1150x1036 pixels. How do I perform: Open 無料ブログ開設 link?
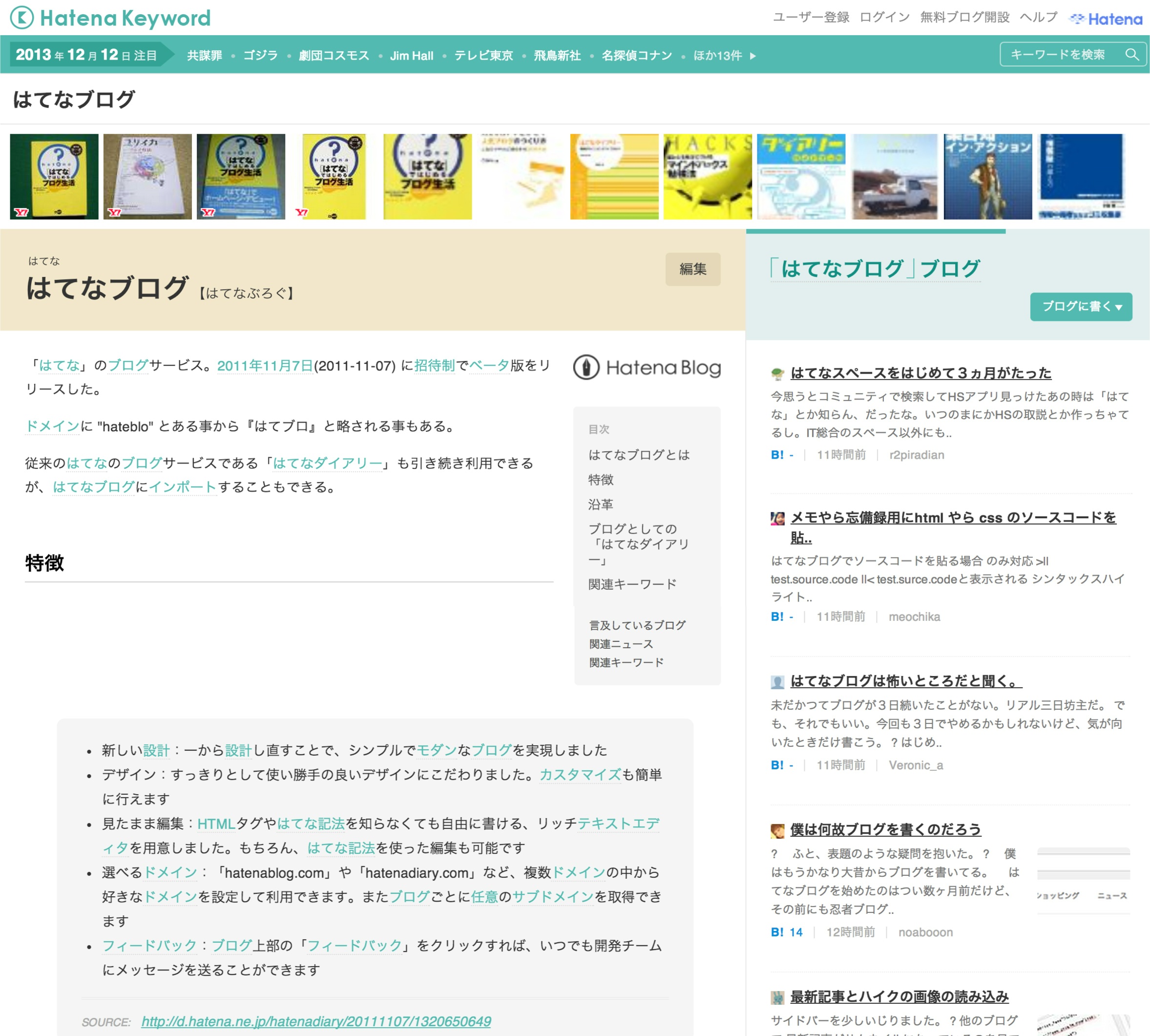coord(964,17)
